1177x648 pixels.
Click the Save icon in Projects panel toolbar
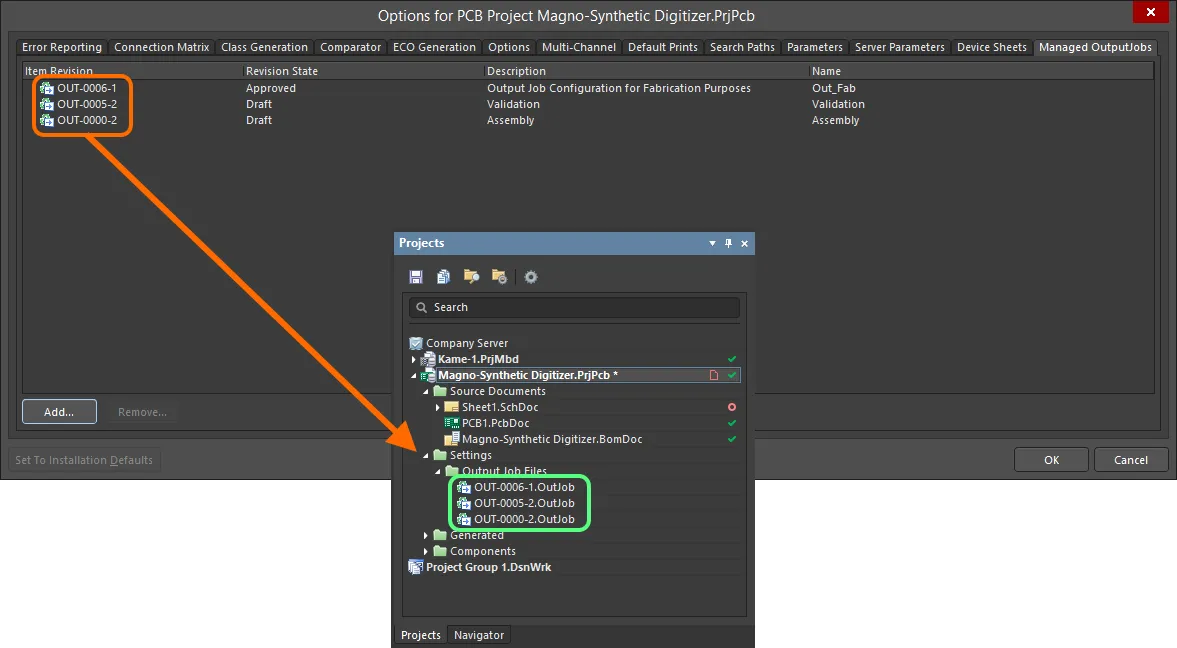click(416, 277)
